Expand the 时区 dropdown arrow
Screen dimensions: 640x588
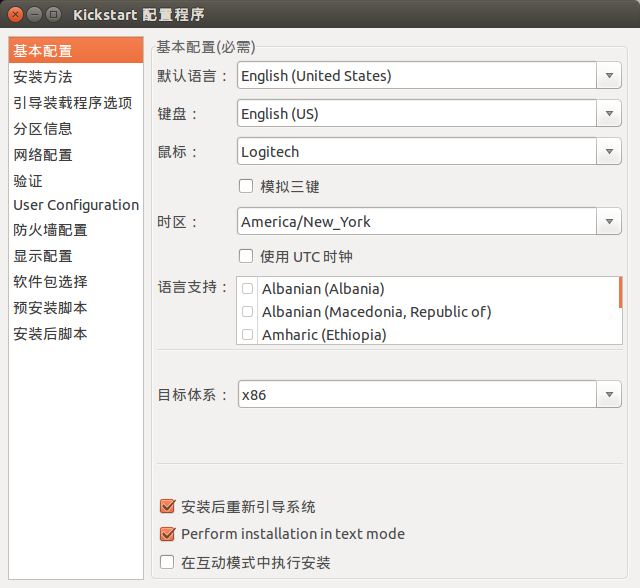point(609,222)
